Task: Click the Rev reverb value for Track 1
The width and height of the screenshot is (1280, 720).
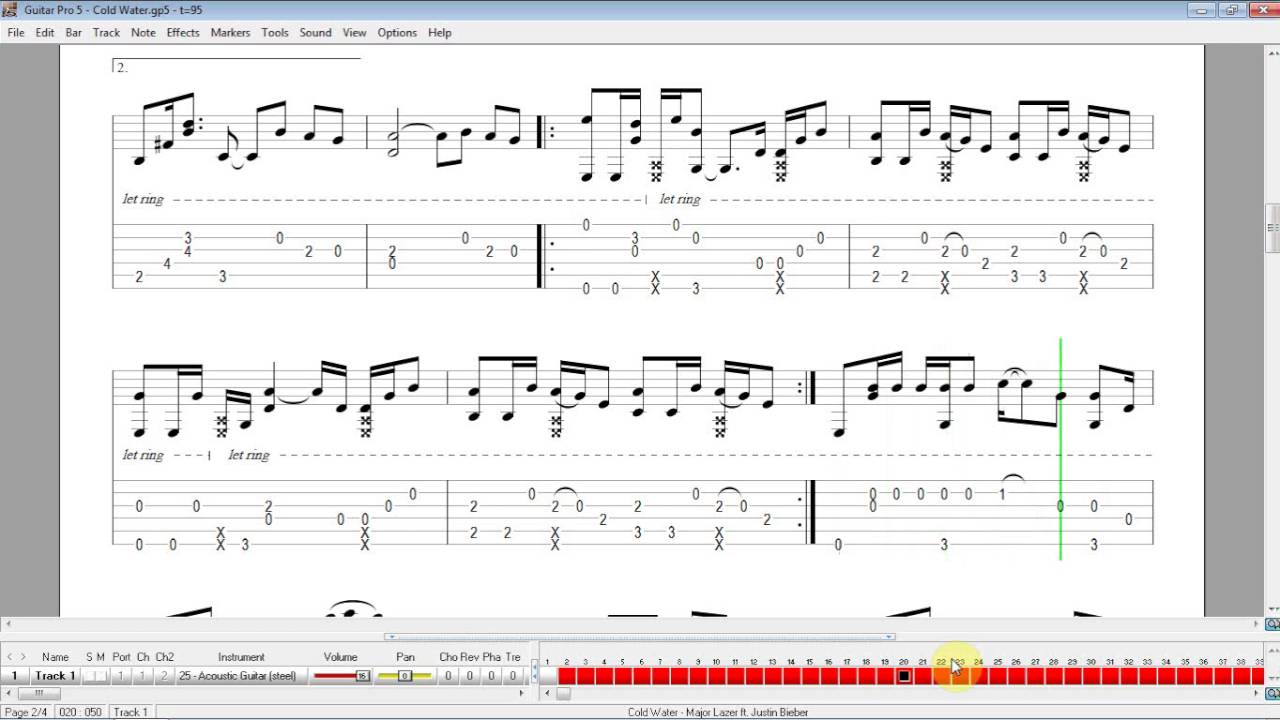Action: 470,676
